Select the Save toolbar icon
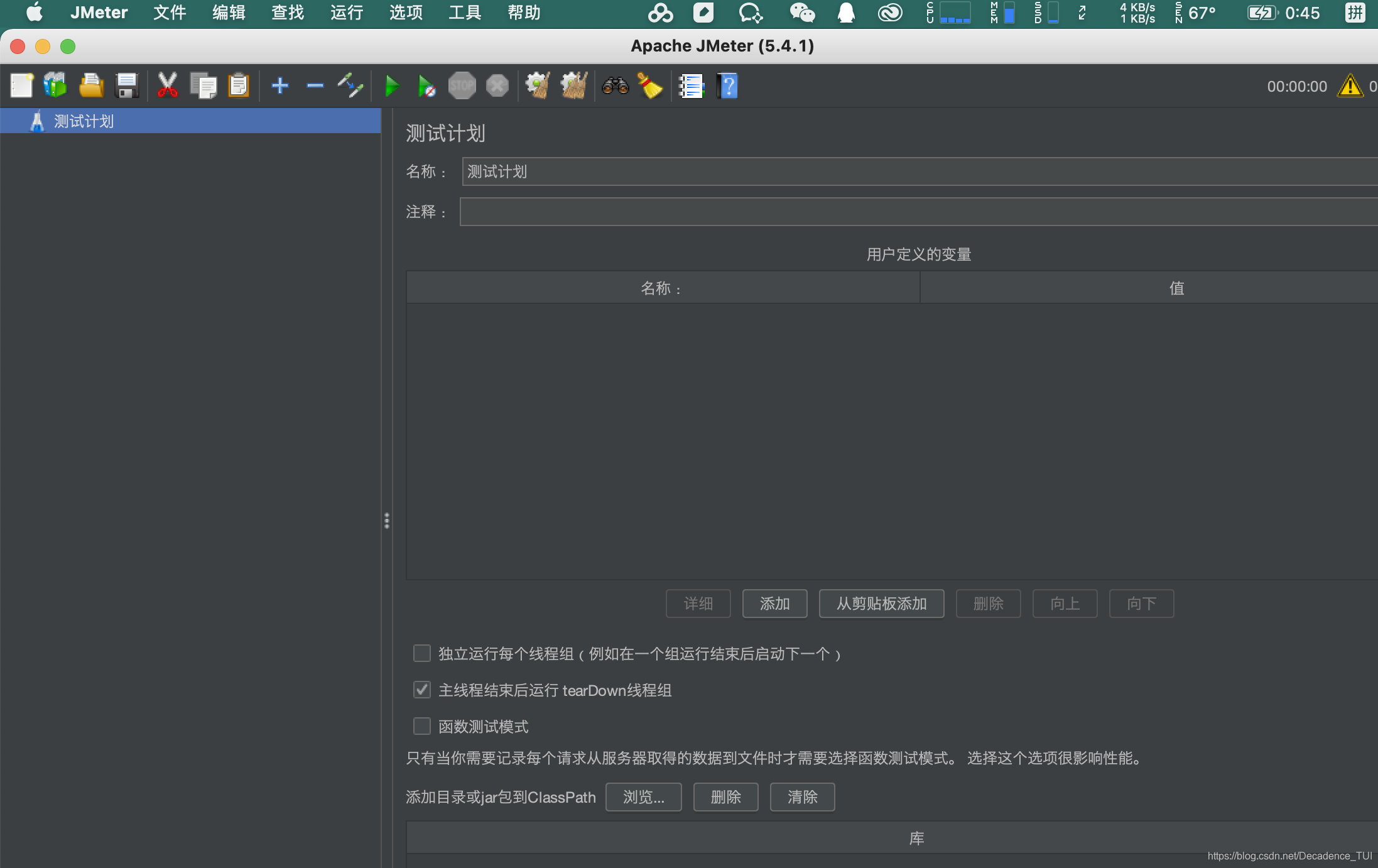The width and height of the screenshot is (1378, 868). click(127, 85)
